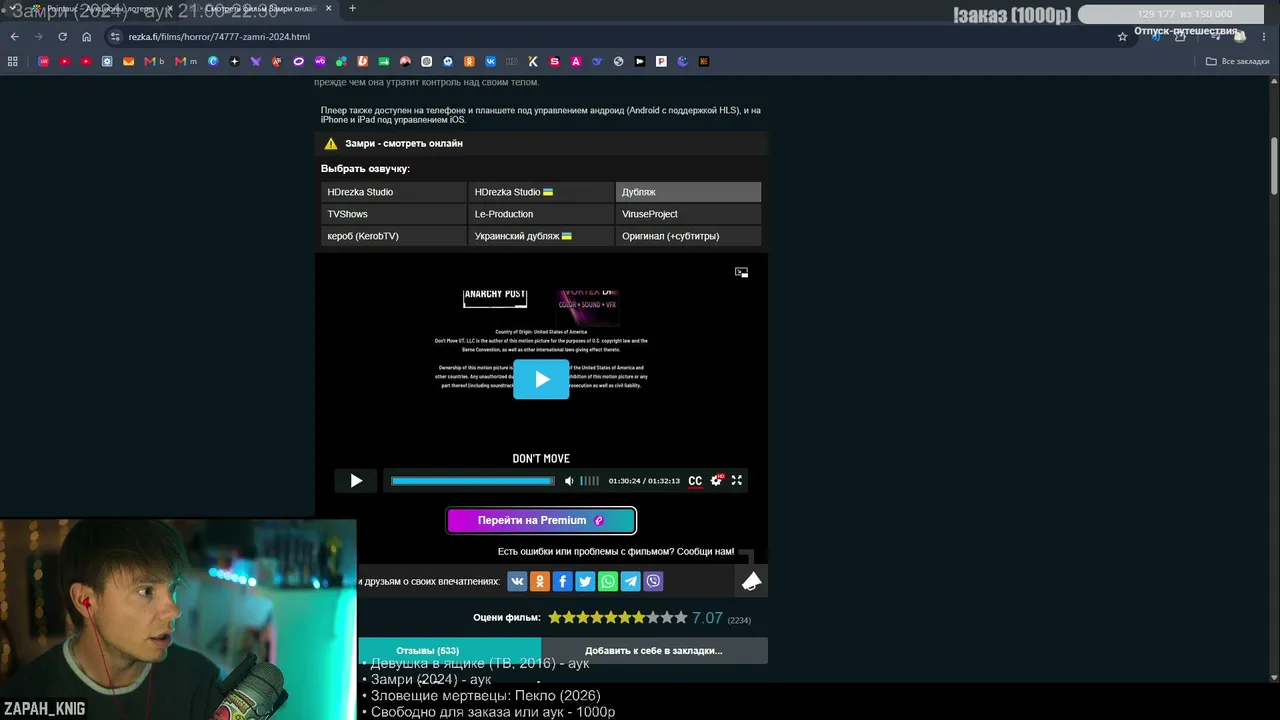Viewport: 1280px width, 720px height.
Task: Open player quality settings gear
Action: point(716,481)
